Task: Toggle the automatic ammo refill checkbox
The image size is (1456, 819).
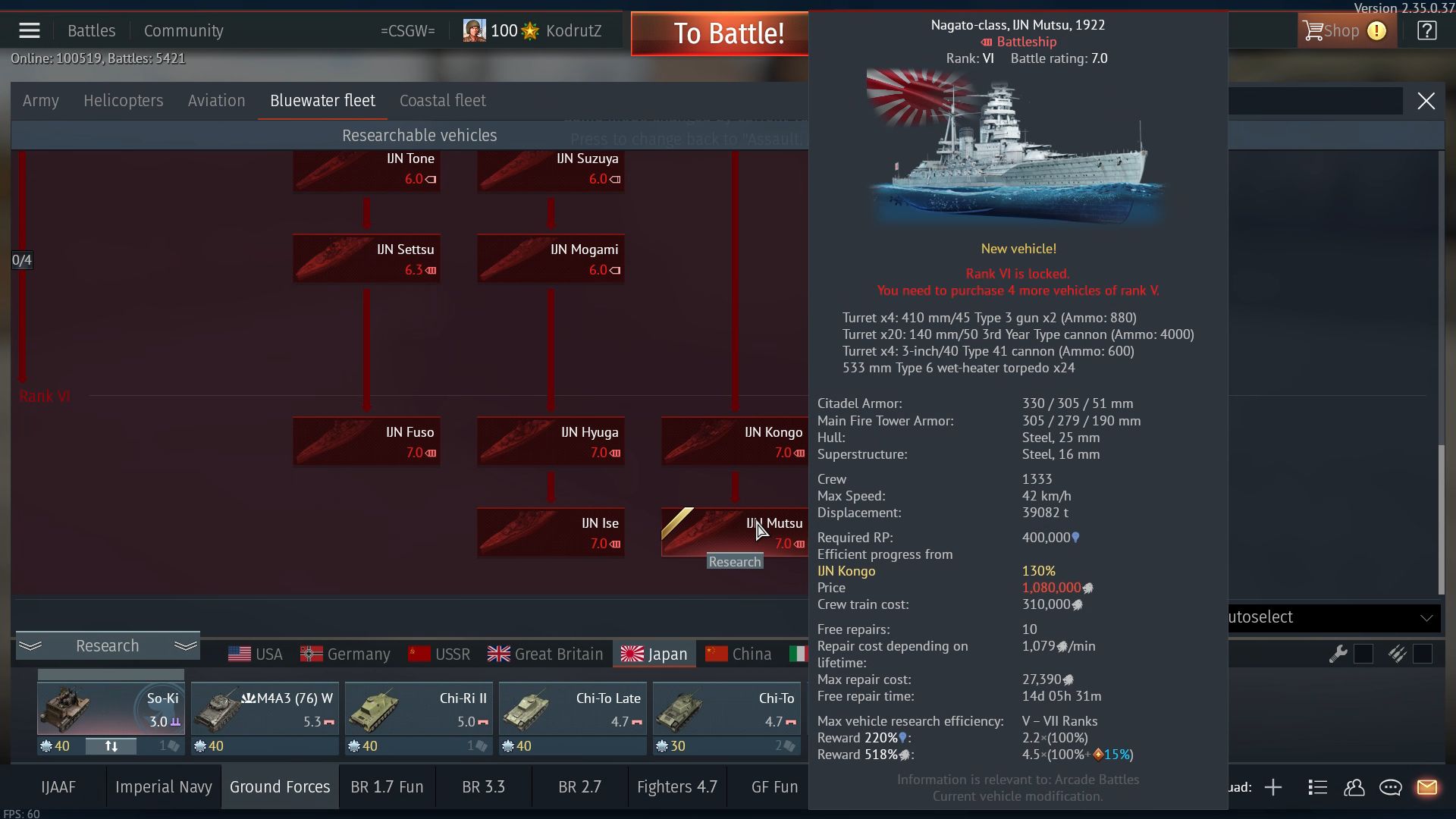Action: [x=1423, y=654]
